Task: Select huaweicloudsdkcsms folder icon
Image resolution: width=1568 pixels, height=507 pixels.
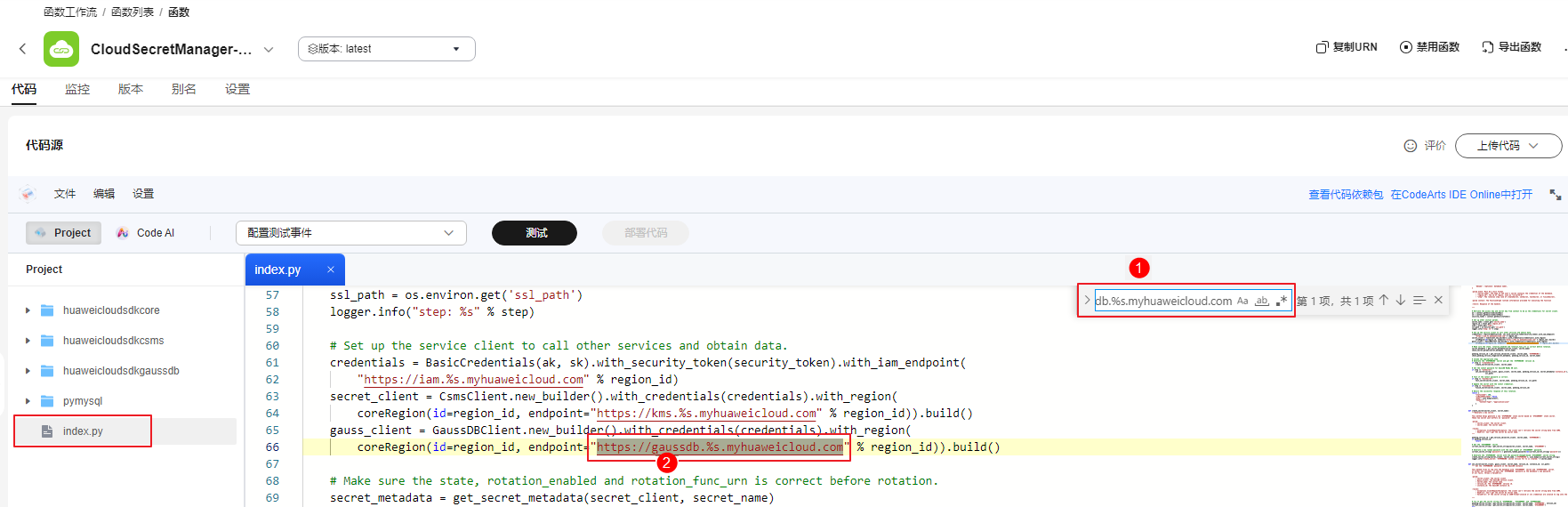Action: 47,341
